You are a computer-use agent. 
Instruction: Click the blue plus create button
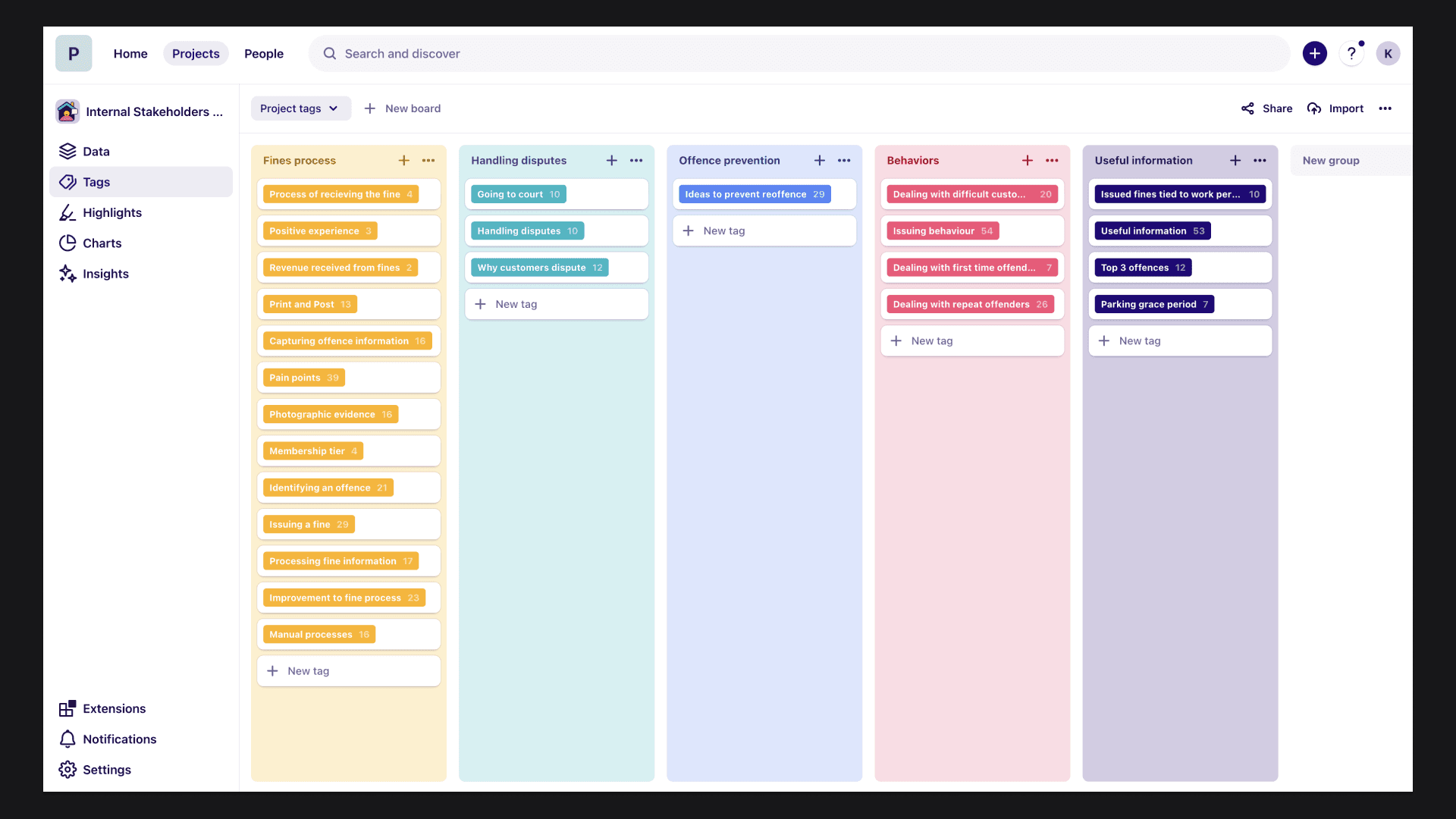(1315, 54)
